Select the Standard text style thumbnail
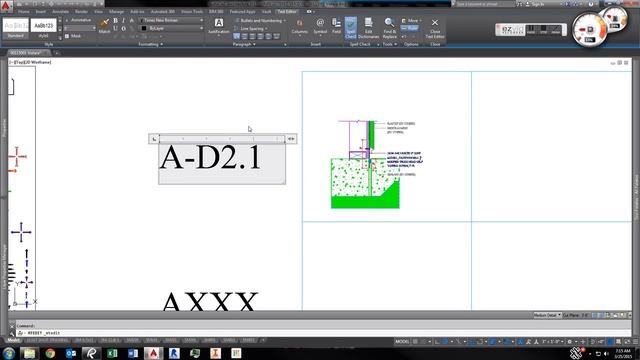This screenshot has width=640, height=360. (16, 28)
